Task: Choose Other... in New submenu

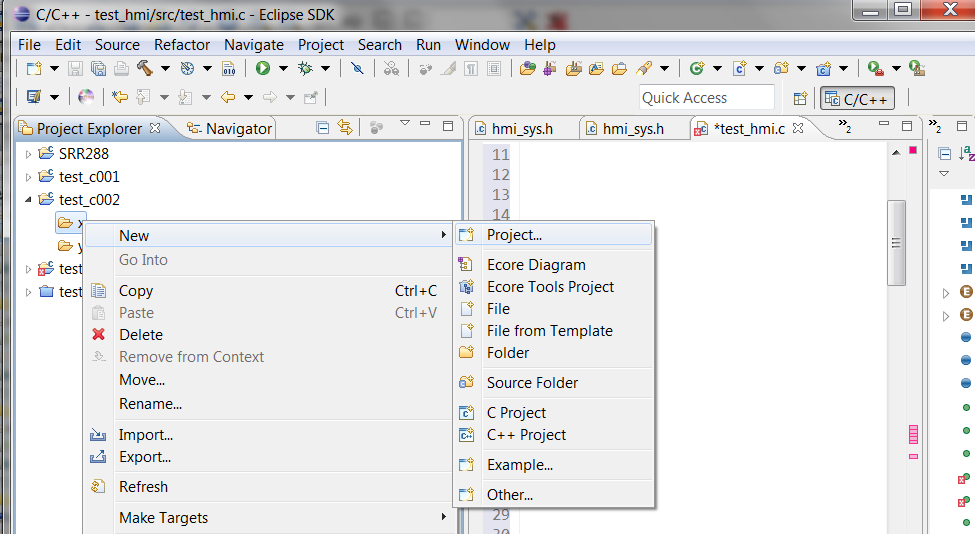Action: (553, 495)
